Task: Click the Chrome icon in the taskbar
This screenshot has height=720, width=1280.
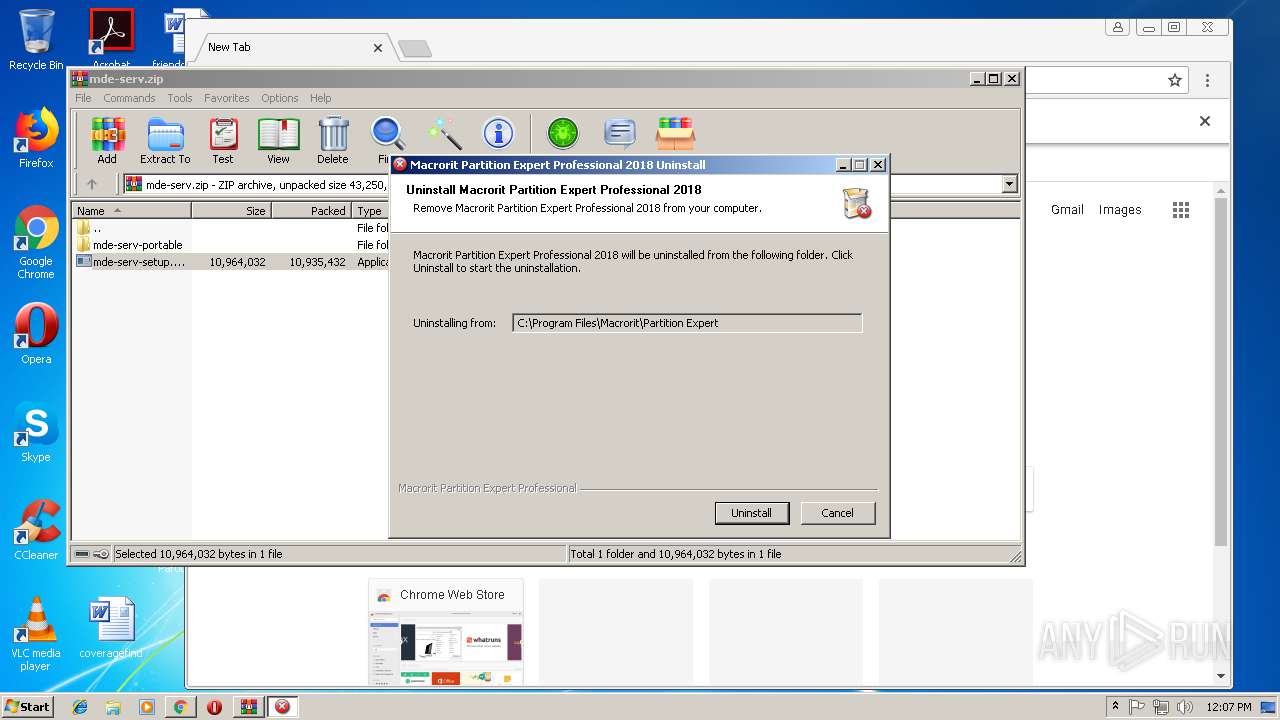Action: point(180,707)
